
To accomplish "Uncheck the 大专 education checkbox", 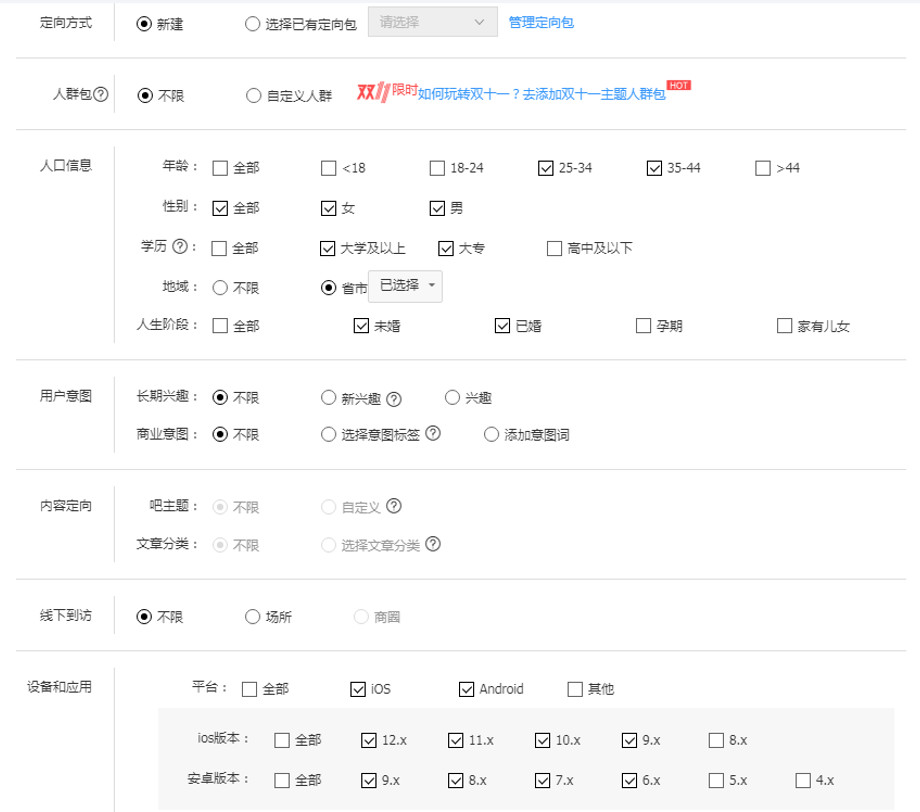I will point(446,249).
